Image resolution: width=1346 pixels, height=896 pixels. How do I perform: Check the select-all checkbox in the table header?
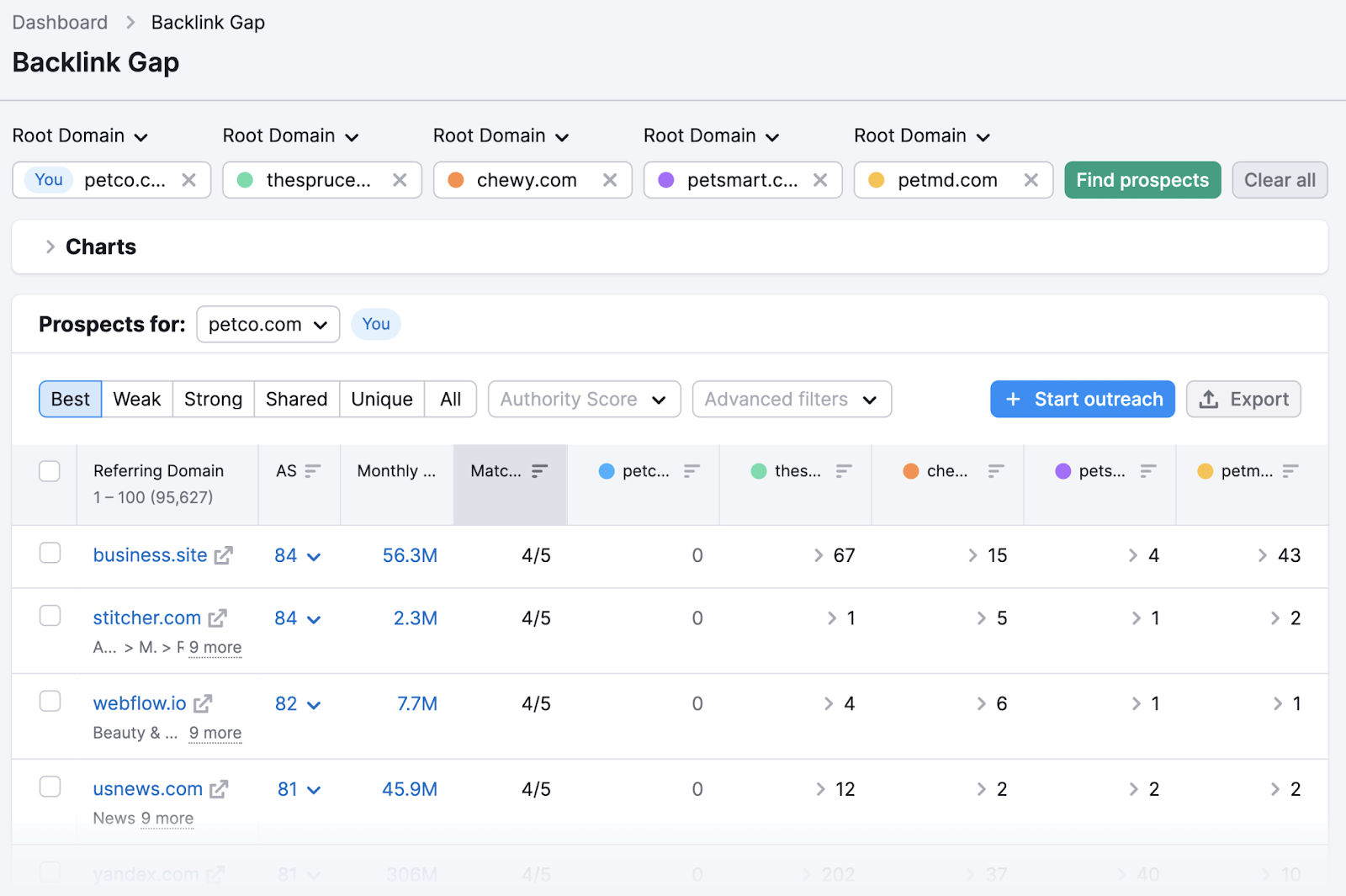coord(50,471)
